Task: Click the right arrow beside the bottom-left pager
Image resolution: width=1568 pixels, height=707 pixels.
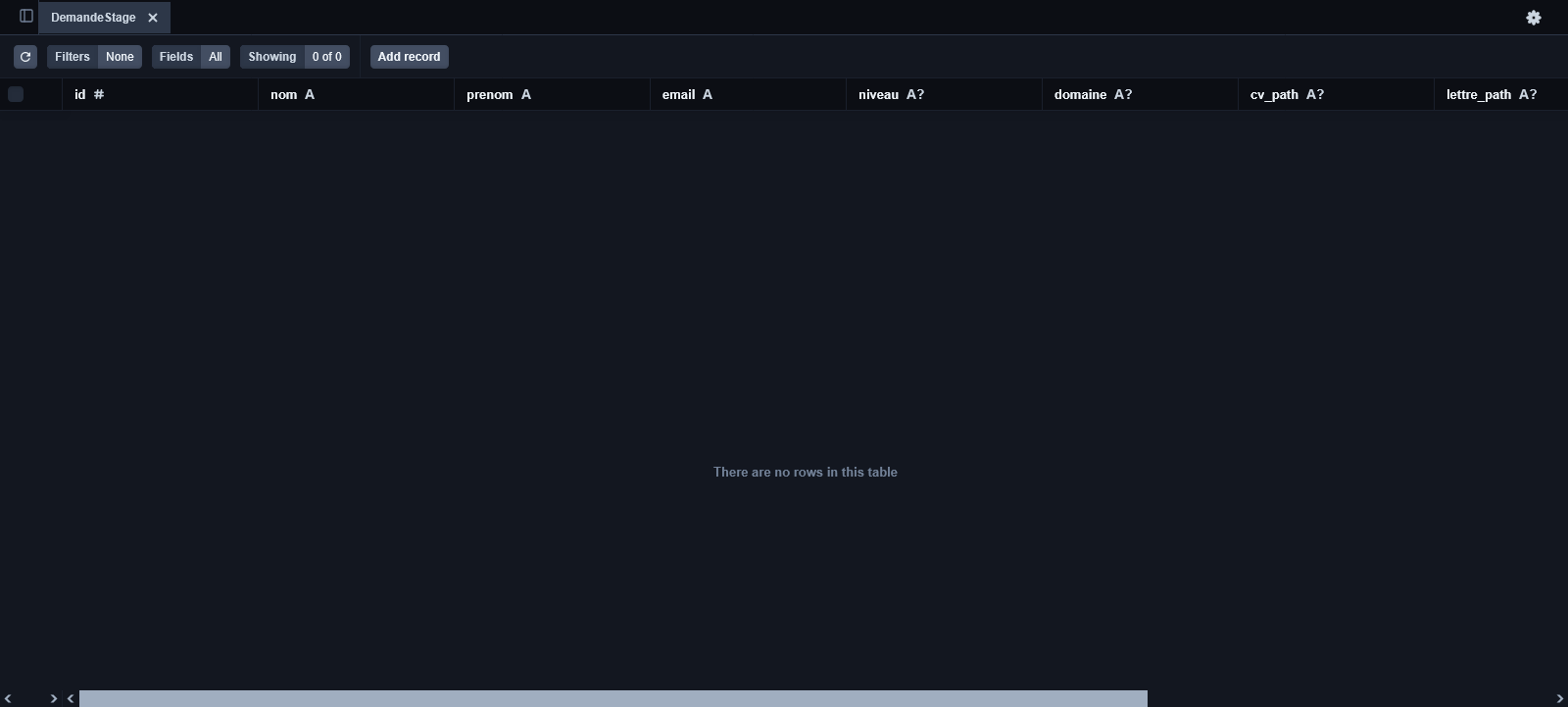Action: (x=54, y=698)
